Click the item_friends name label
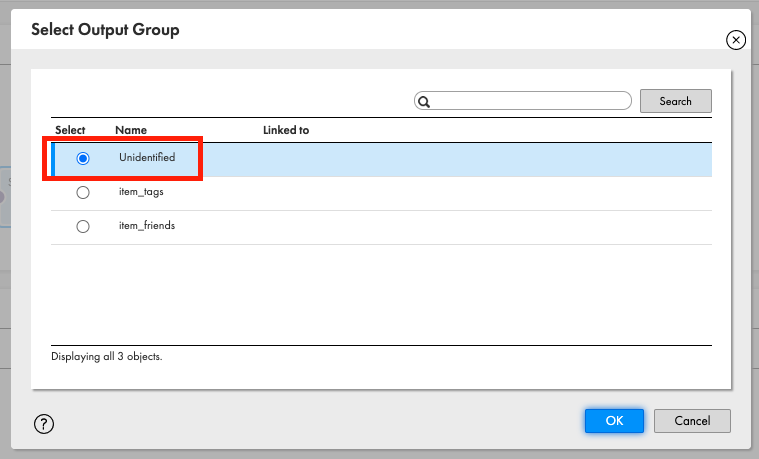The width and height of the screenshot is (759, 459). (147, 226)
